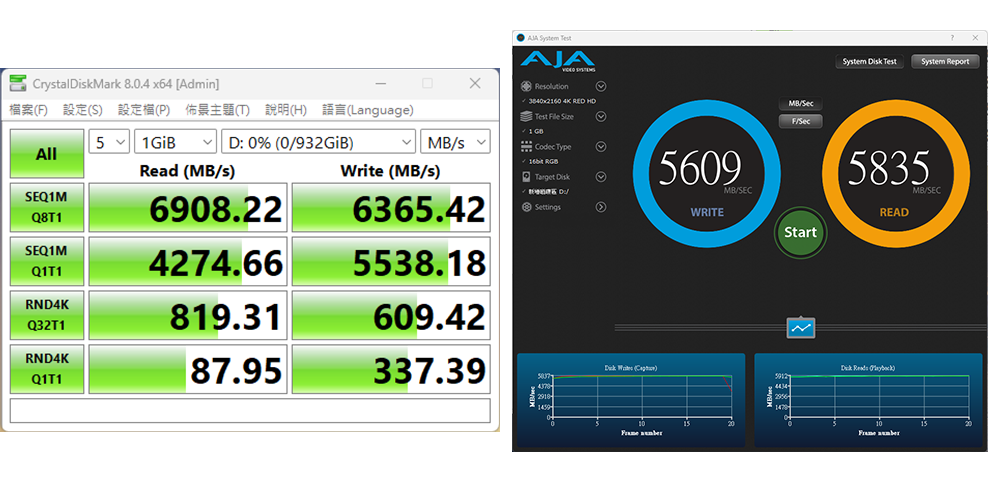Expand the Resolution chevron
The image size is (1000, 500).
pos(601,87)
